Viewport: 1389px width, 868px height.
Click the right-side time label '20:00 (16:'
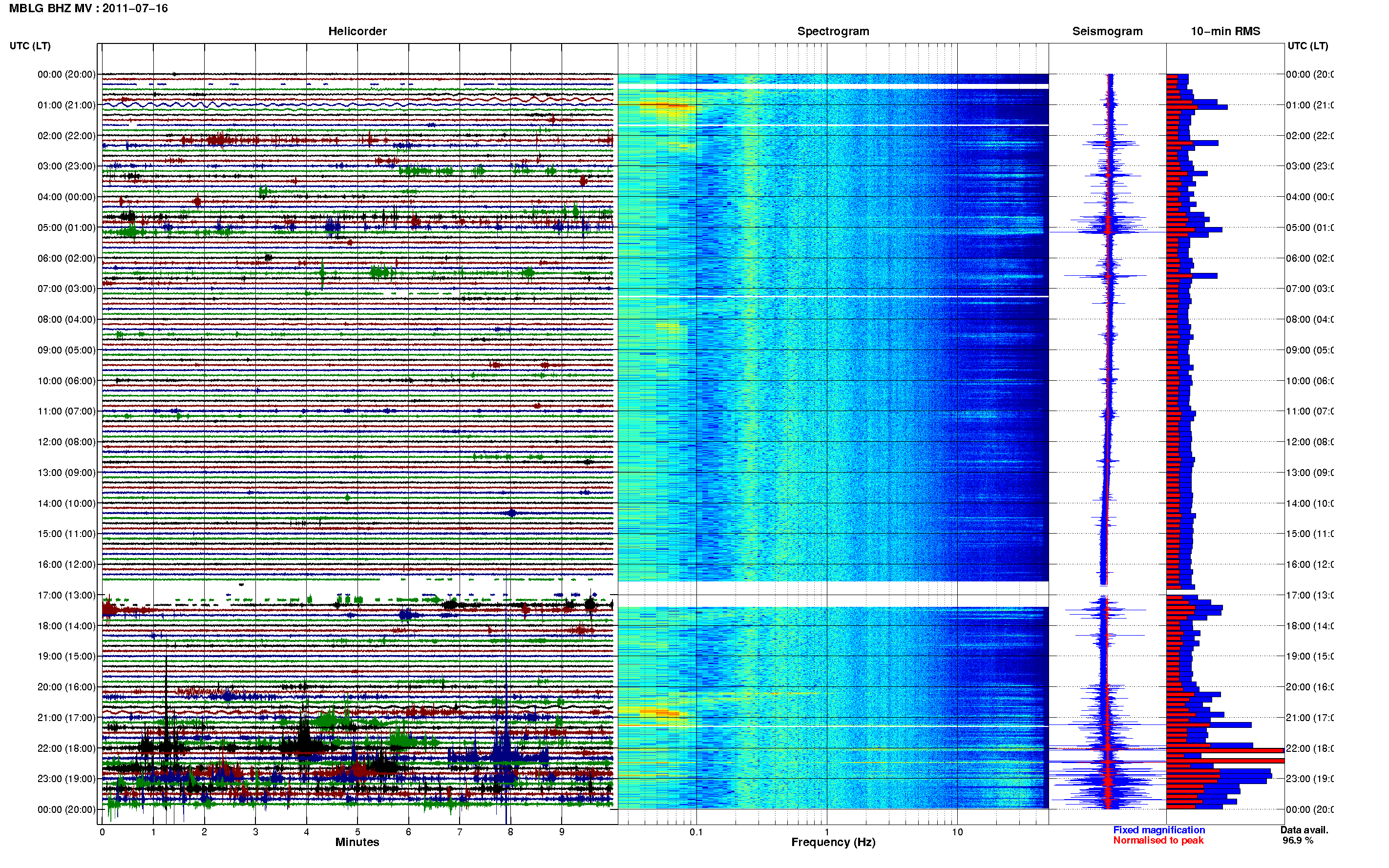(1309, 686)
